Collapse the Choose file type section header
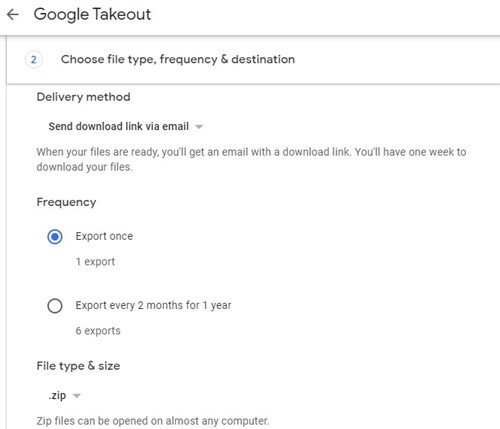The width and height of the screenshot is (500, 429). 253,60
